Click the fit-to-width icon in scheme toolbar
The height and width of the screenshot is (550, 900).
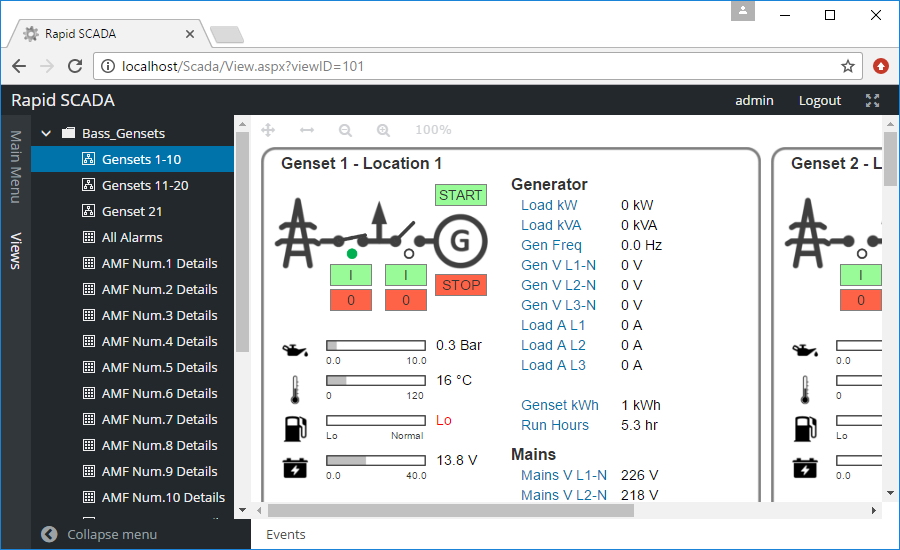click(307, 130)
